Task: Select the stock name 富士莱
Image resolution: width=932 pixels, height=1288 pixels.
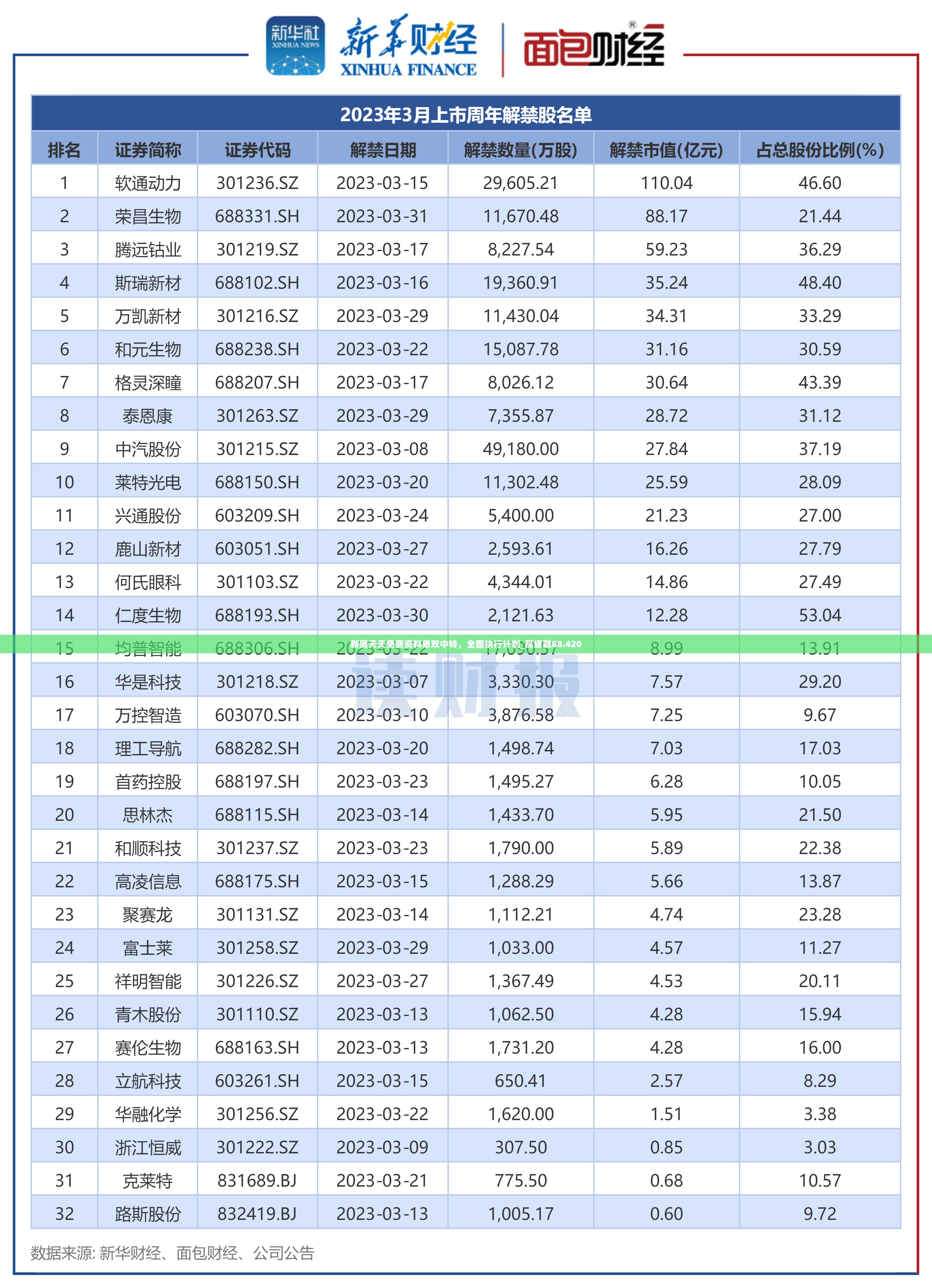Action: pos(148,948)
